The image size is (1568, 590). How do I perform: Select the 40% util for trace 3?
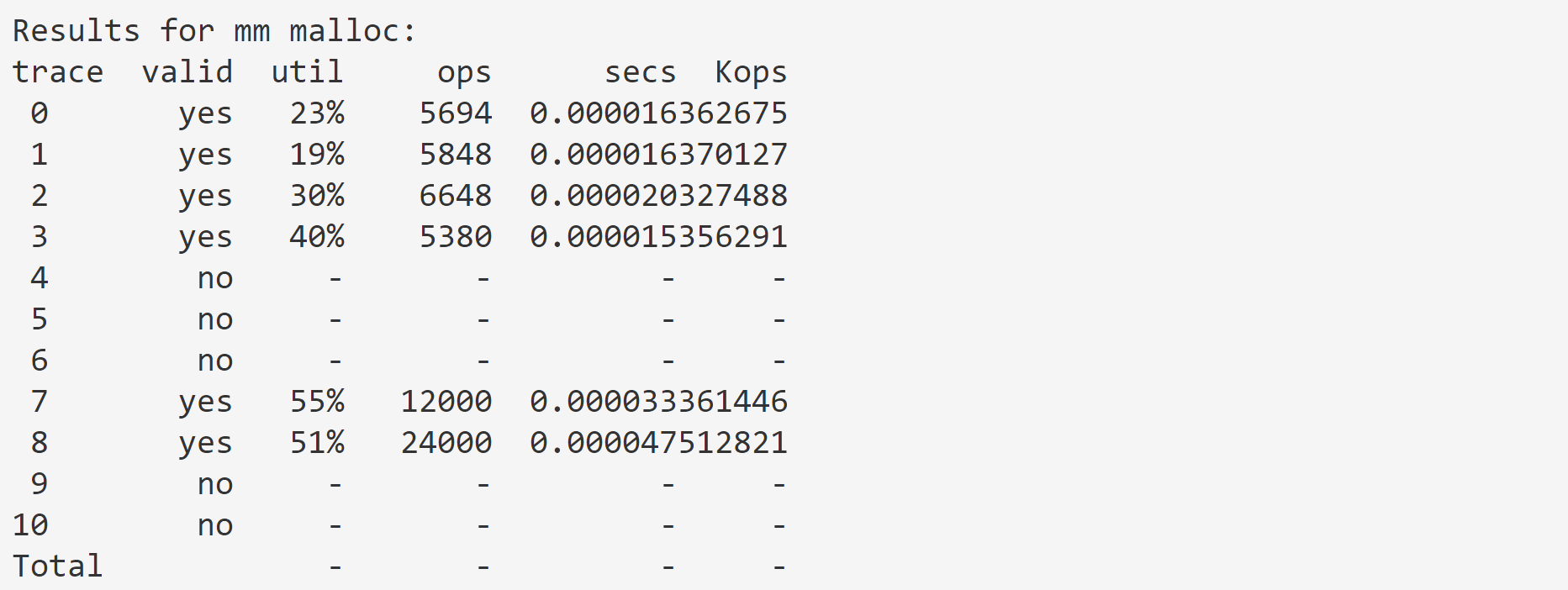(x=317, y=237)
